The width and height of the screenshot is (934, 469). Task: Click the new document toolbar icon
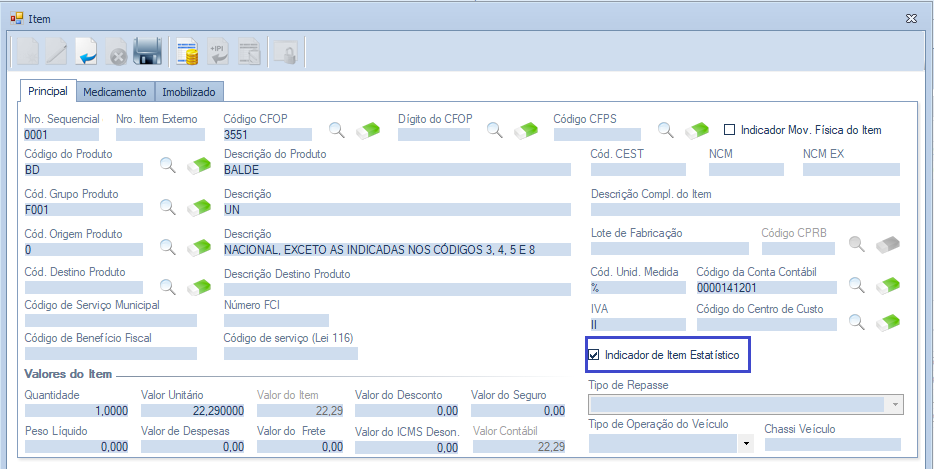click(26, 52)
